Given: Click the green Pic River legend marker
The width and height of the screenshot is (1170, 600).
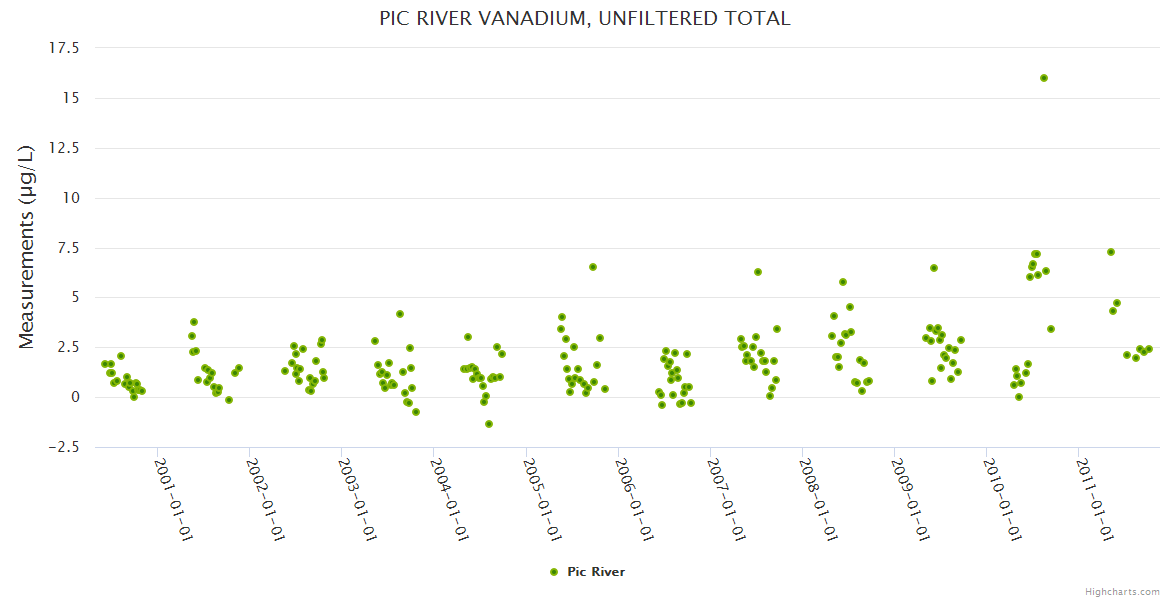Looking at the screenshot, I should click(x=553, y=572).
